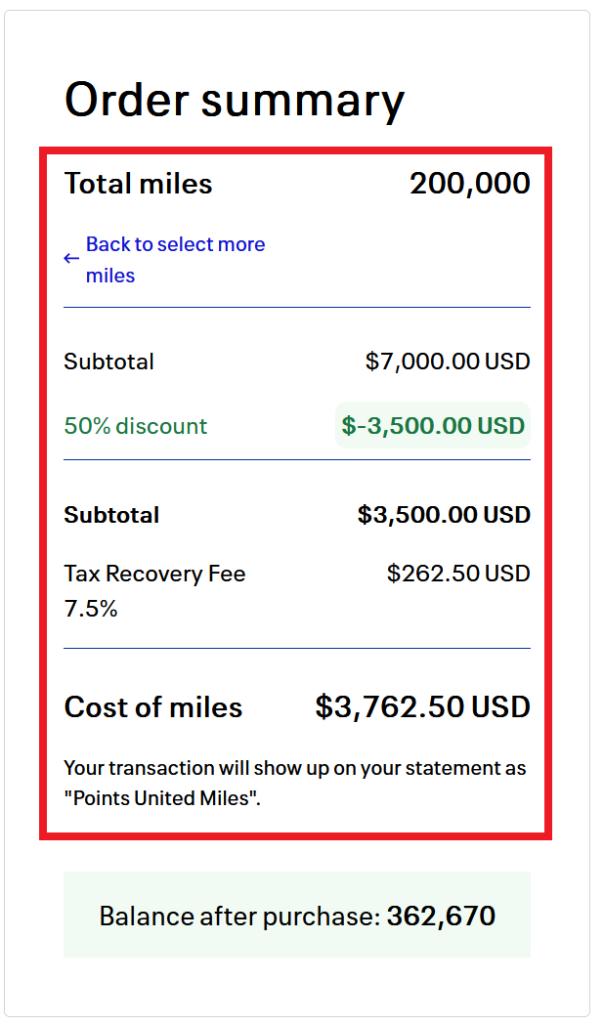This screenshot has width=604, height=1024.
Task: Select the "Points United Miles" quoted text
Action: (162, 800)
